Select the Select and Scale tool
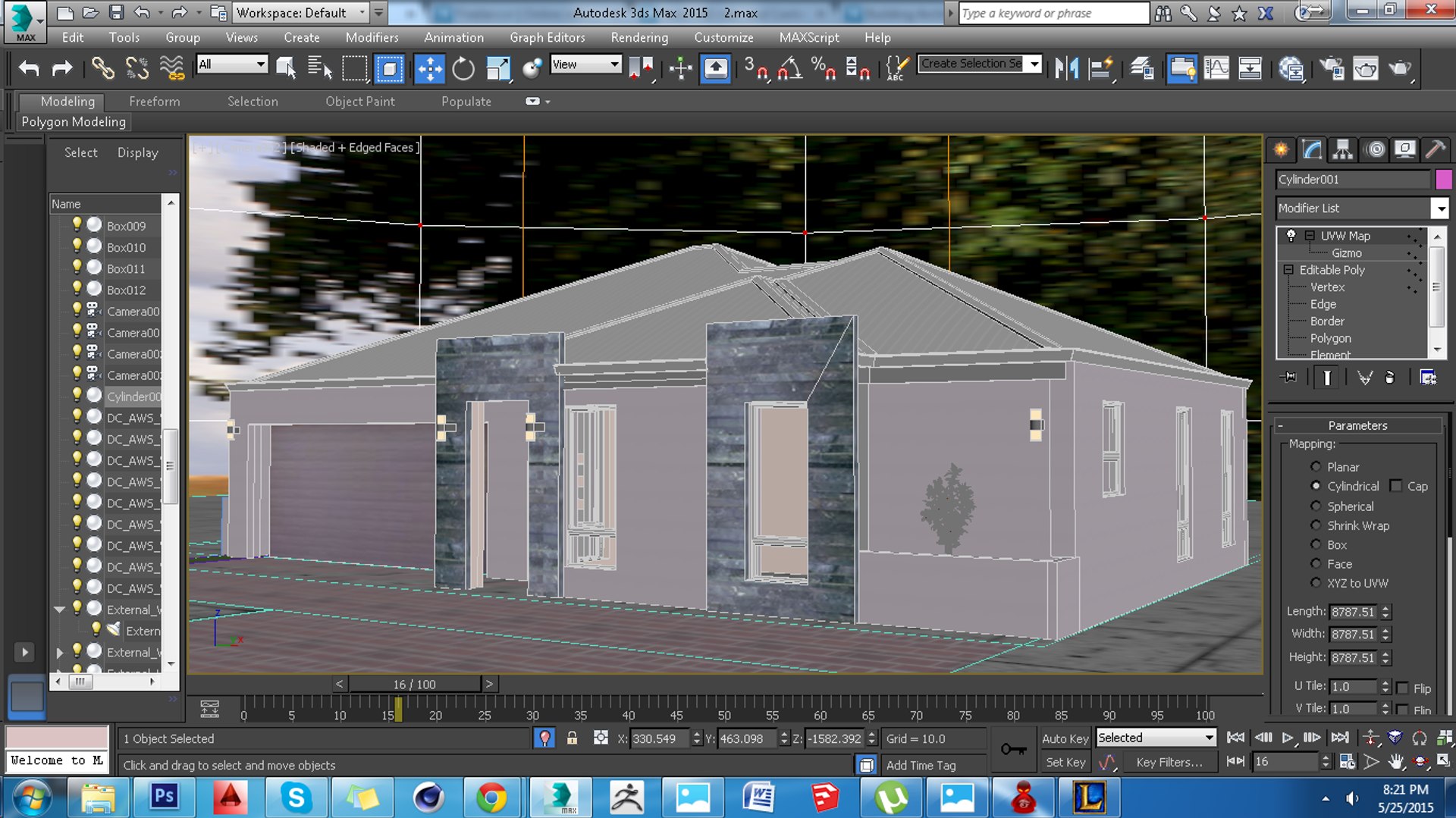1456x818 pixels. [x=497, y=69]
